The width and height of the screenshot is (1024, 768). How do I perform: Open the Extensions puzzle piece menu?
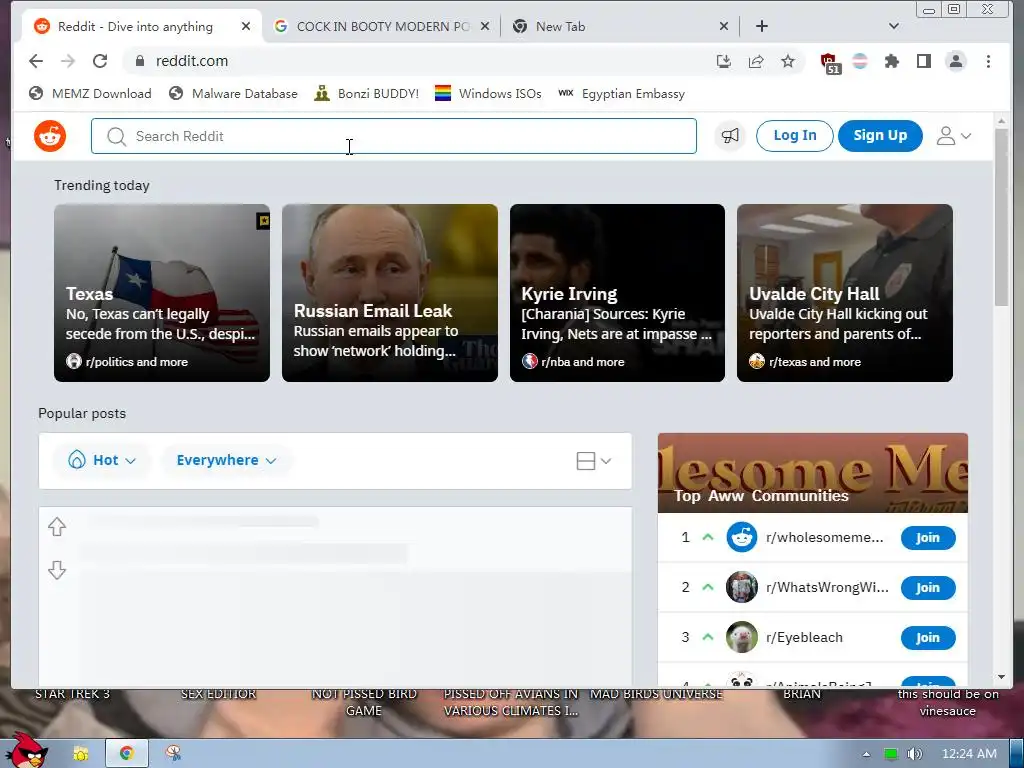coord(891,61)
